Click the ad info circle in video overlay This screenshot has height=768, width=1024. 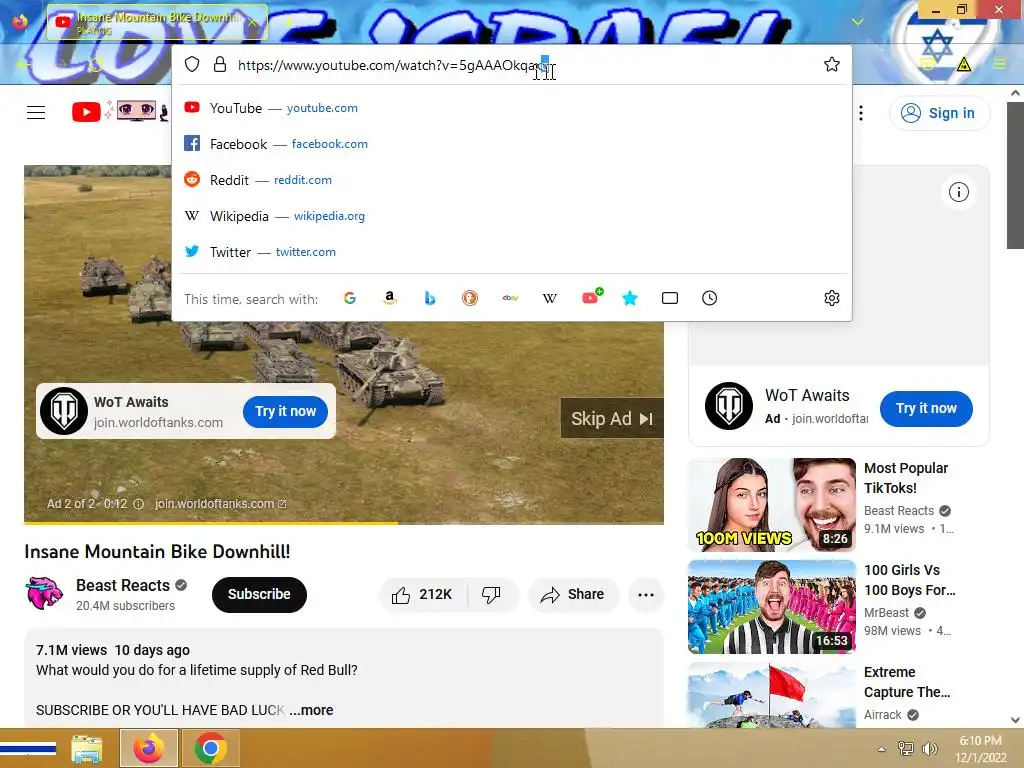tap(138, 504)
